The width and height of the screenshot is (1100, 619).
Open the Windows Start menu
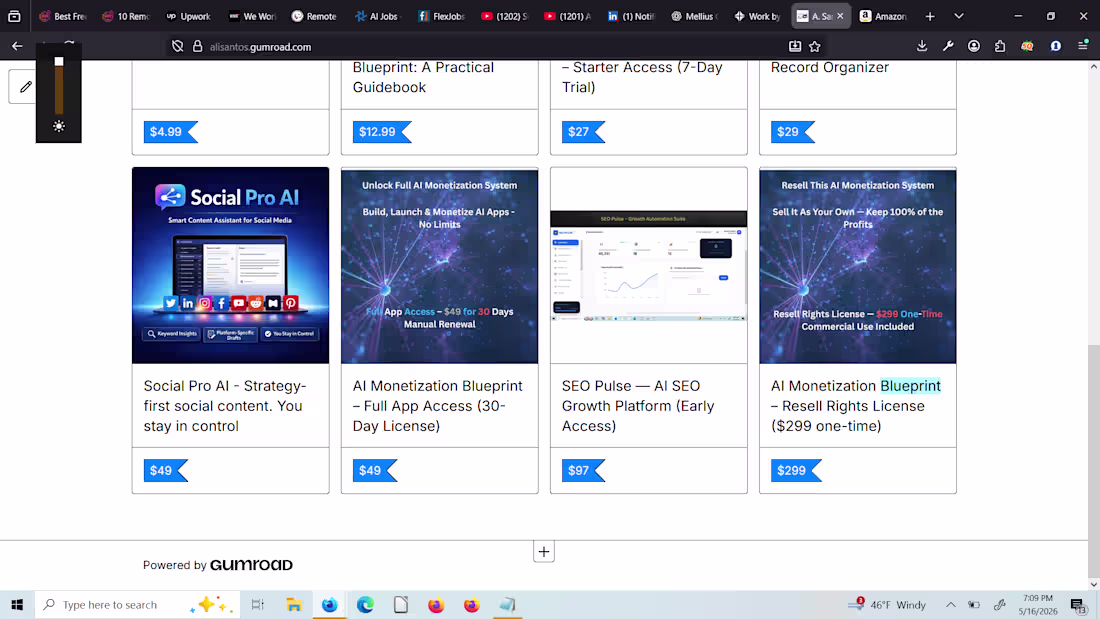click(x=17, y=604)
